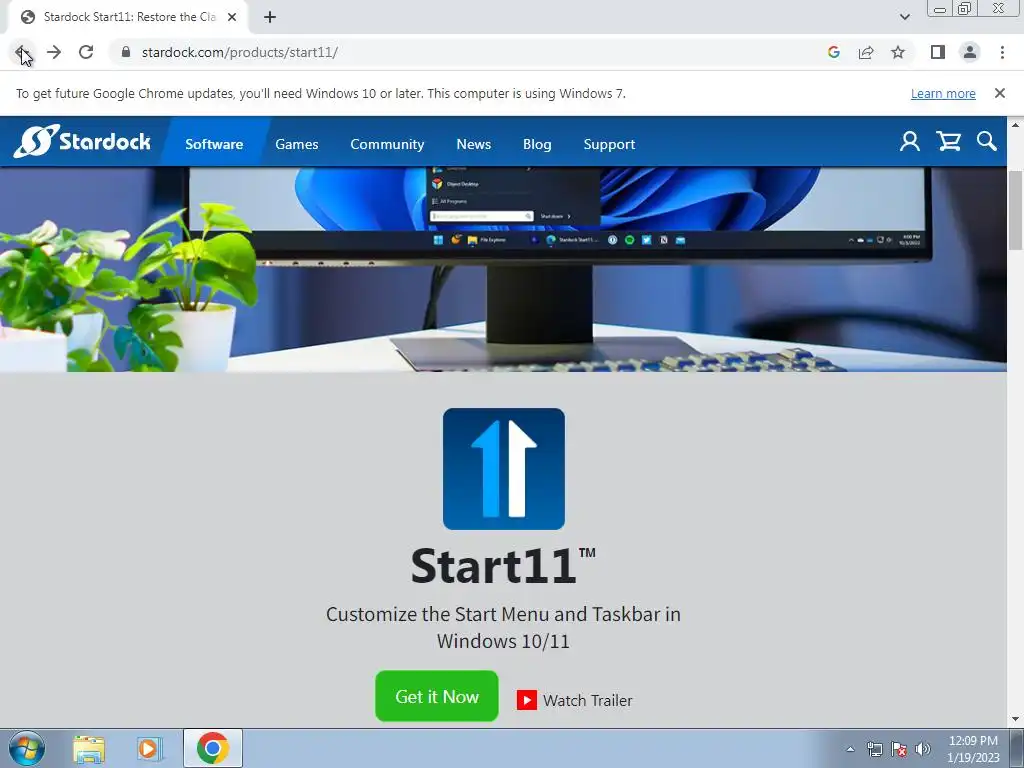The height and width of the screenshot is (768, 1024).
Task: Go forward with the browser forward arrow
Action: pyautogui.click(x=54, y=52)
